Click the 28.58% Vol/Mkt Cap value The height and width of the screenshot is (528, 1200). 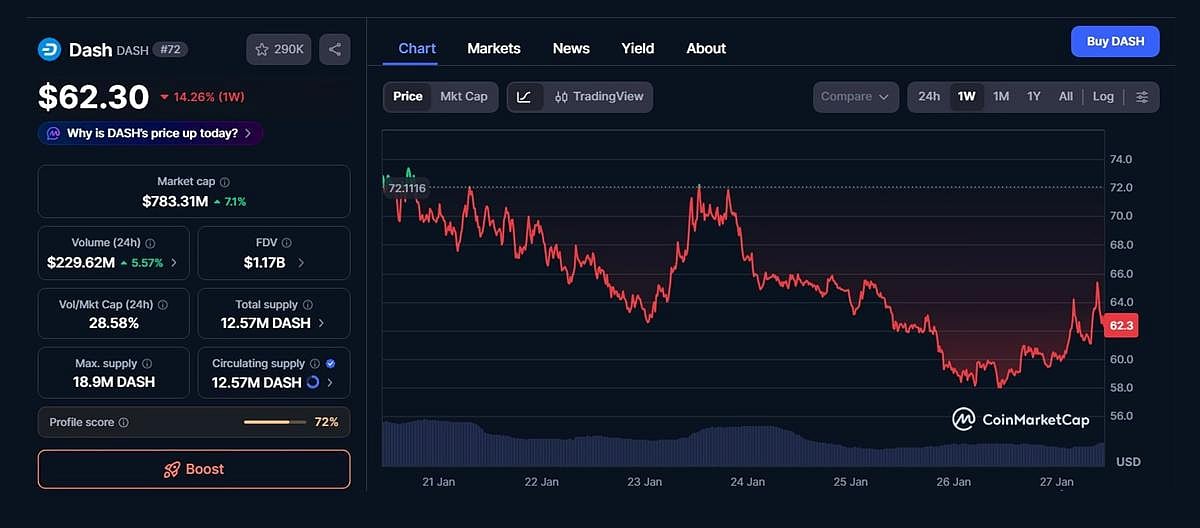pyautogui.click(x=113, y=323)
